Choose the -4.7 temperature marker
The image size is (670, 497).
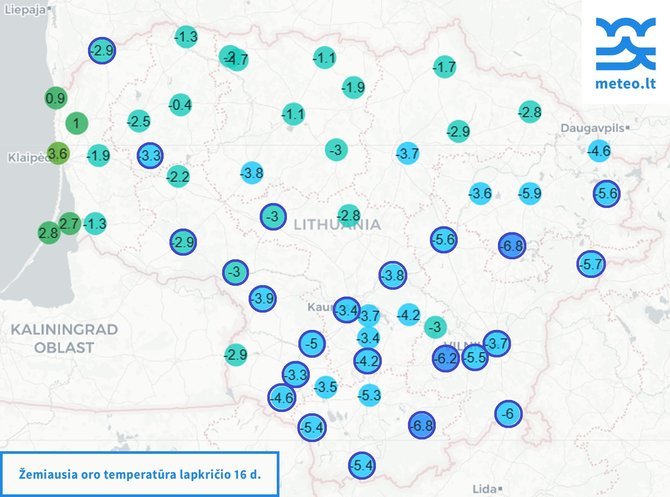click(238, 59)
